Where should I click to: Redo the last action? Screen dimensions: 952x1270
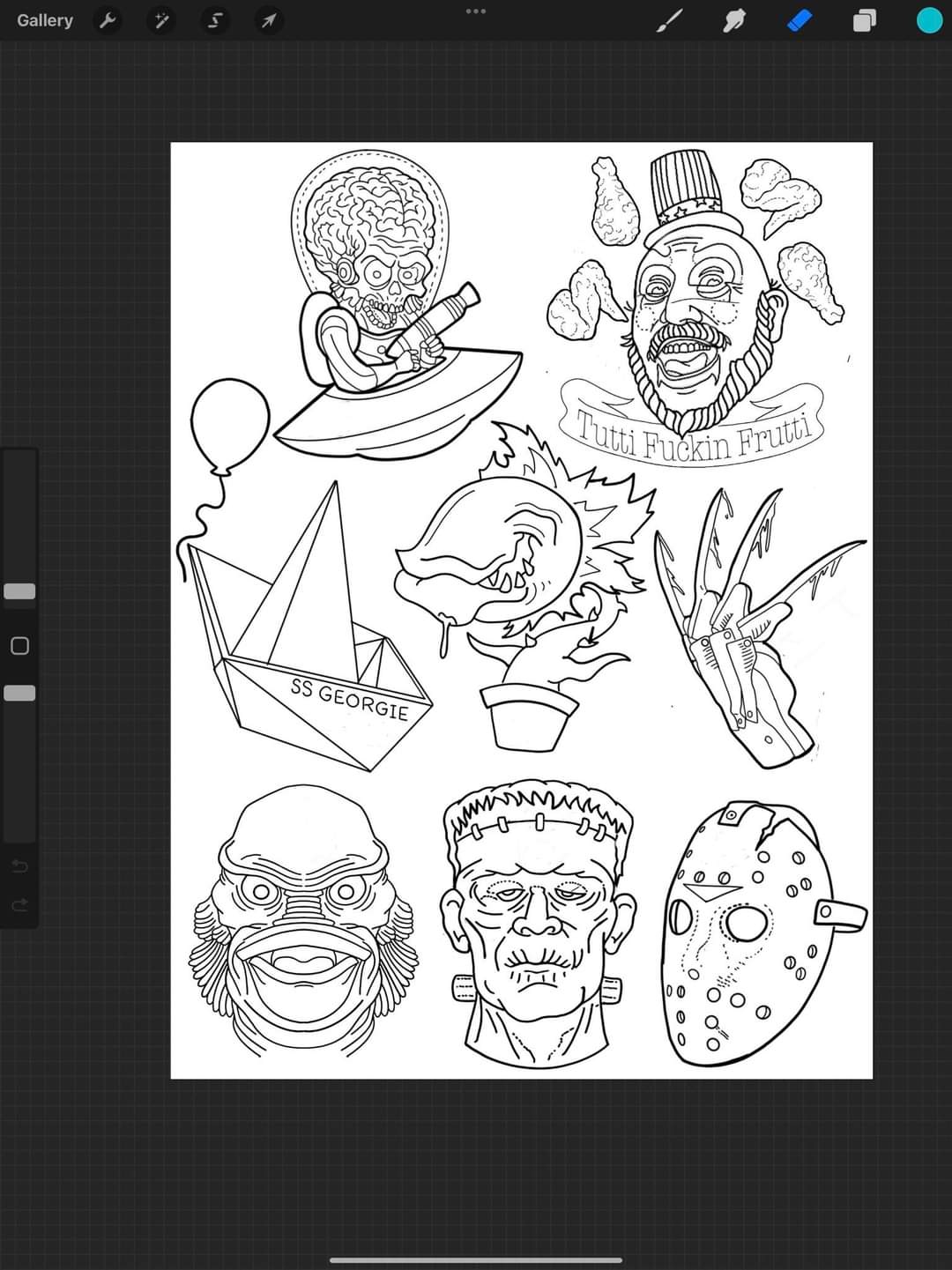click(19, 905)
